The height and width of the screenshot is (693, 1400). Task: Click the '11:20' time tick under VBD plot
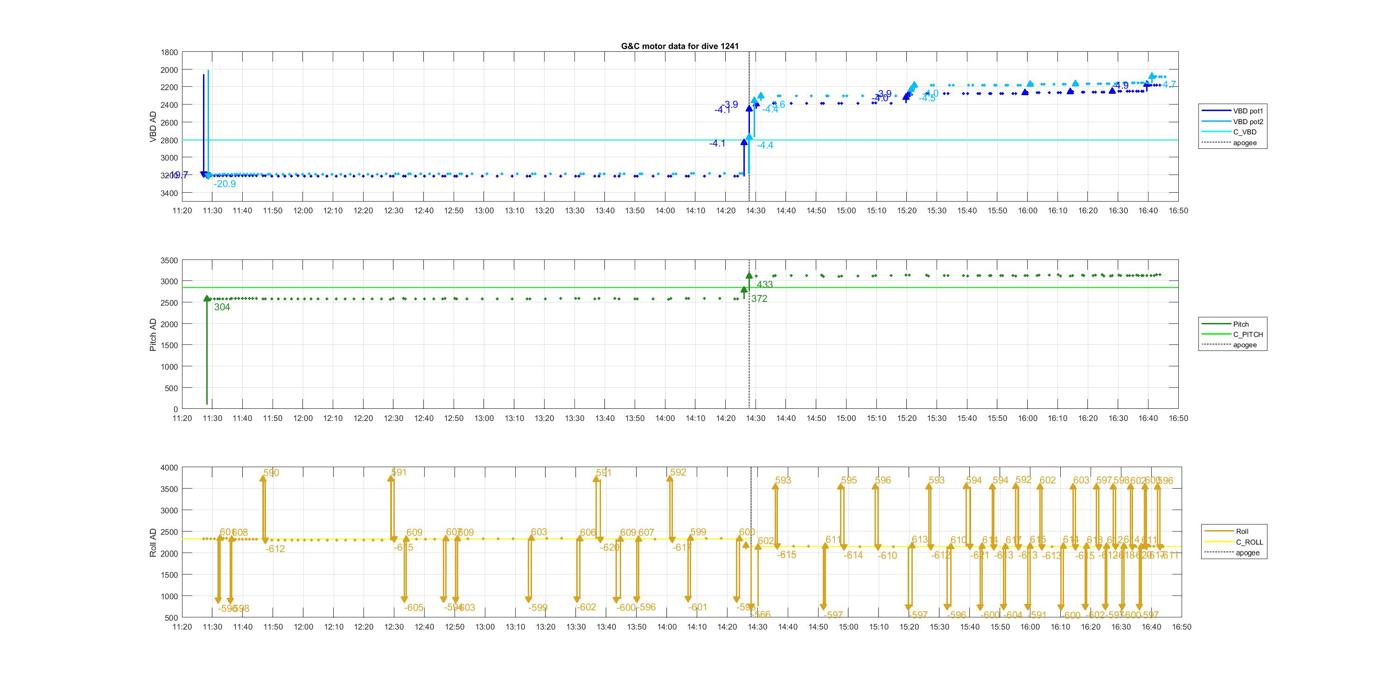[182, 210]
